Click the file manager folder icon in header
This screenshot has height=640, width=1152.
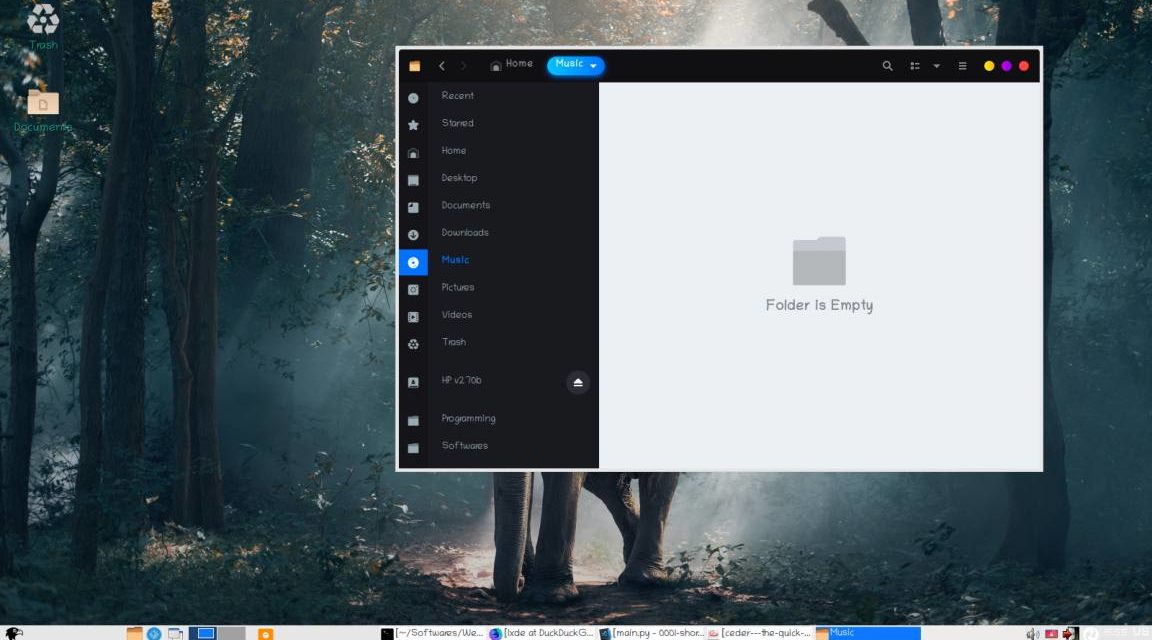pyautogui.click(x=414, y=65)
